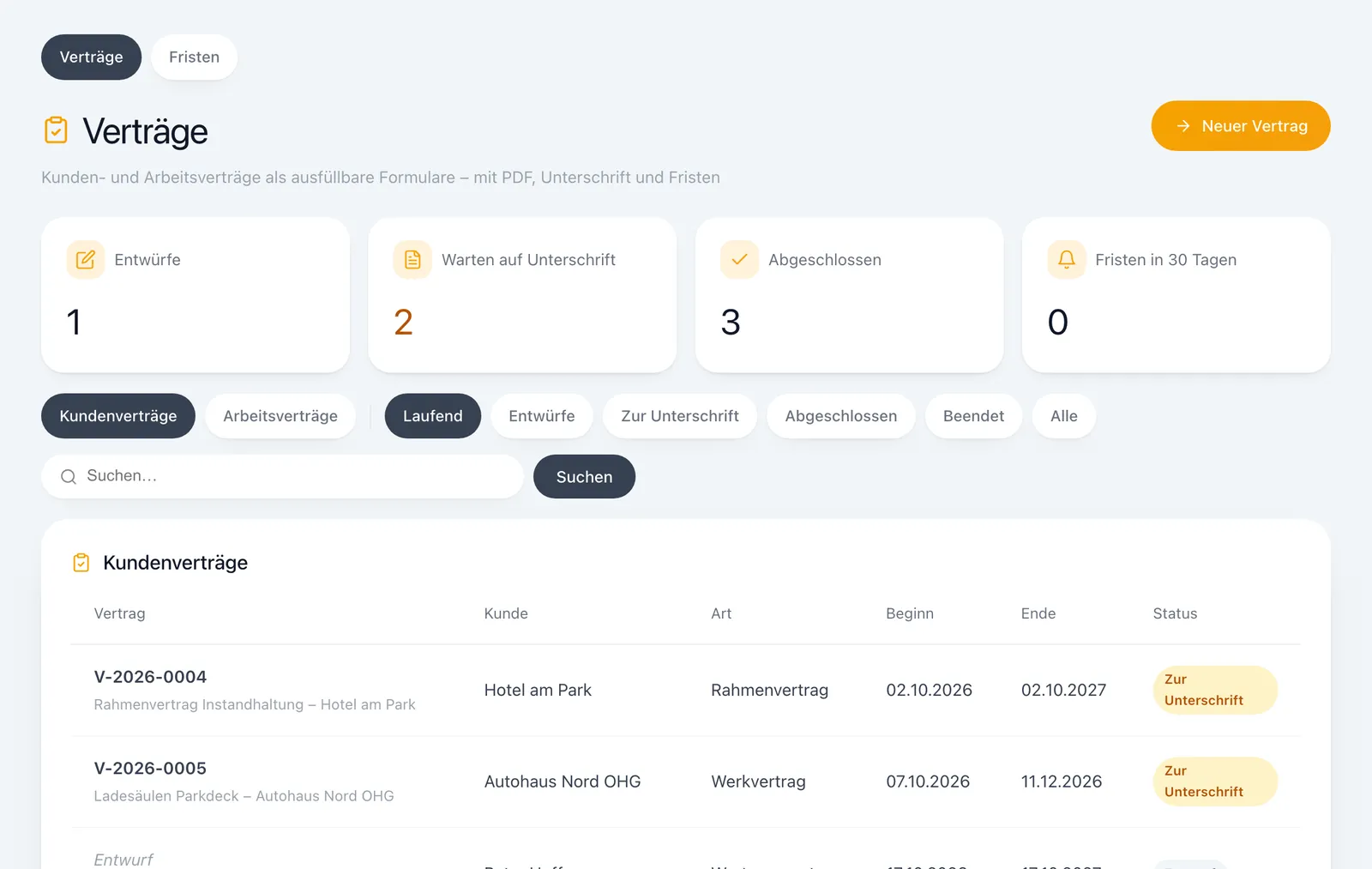Click the Art column header
Image resolution: width=1372 pixels, height=869 pixels.
pos(721,613)
